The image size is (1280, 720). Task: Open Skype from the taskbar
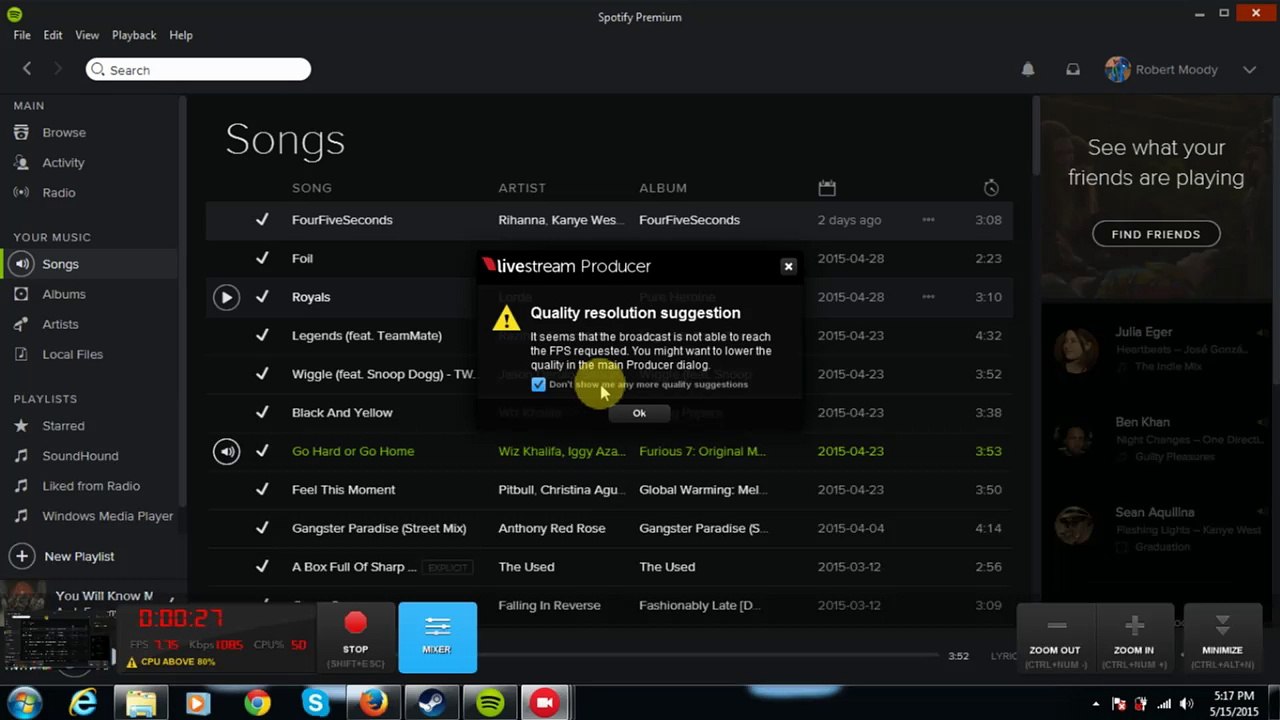click(x=315, y=703)
